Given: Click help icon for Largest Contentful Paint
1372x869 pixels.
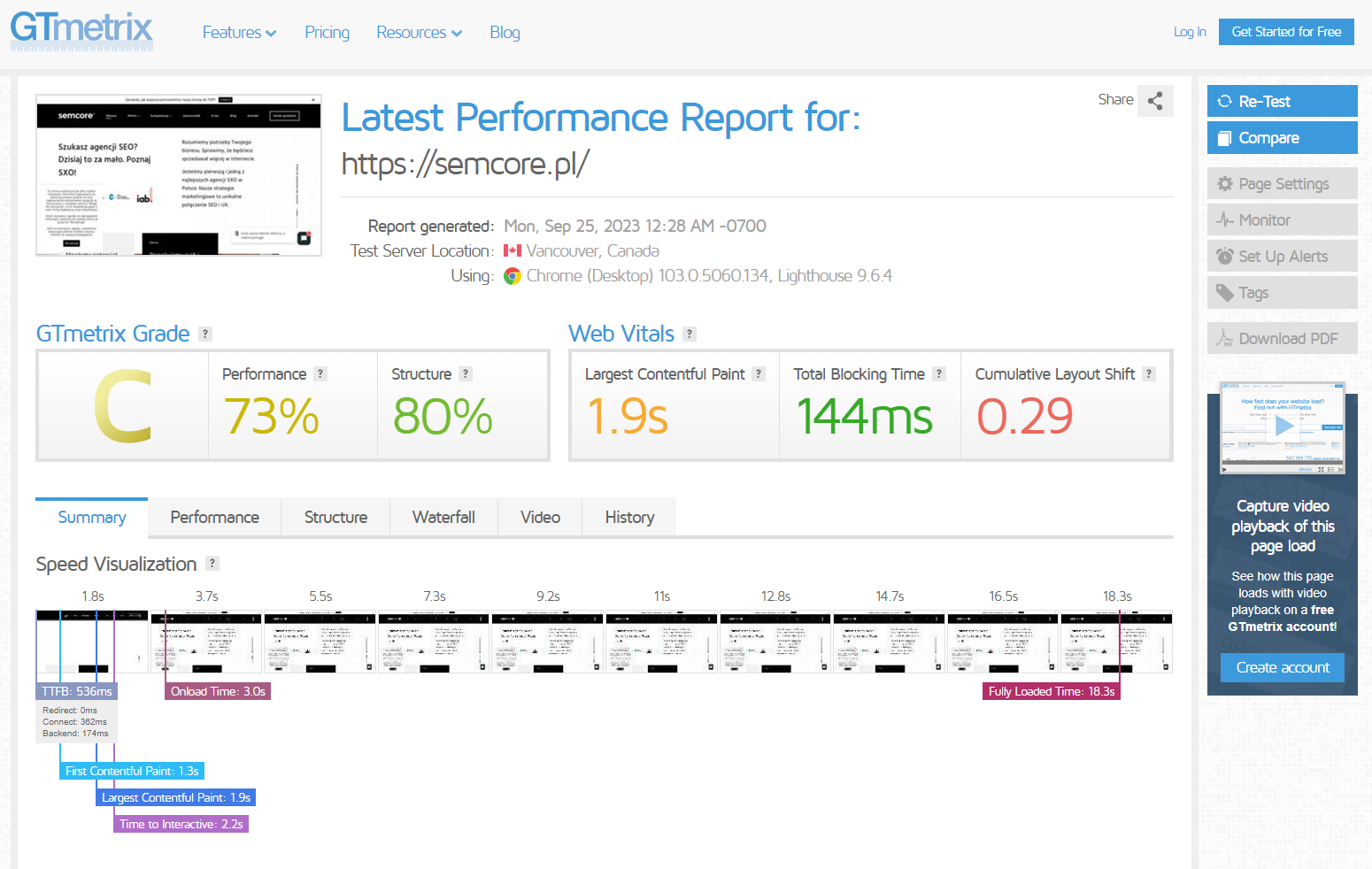Looking at the screenshot, I should 759,373.
